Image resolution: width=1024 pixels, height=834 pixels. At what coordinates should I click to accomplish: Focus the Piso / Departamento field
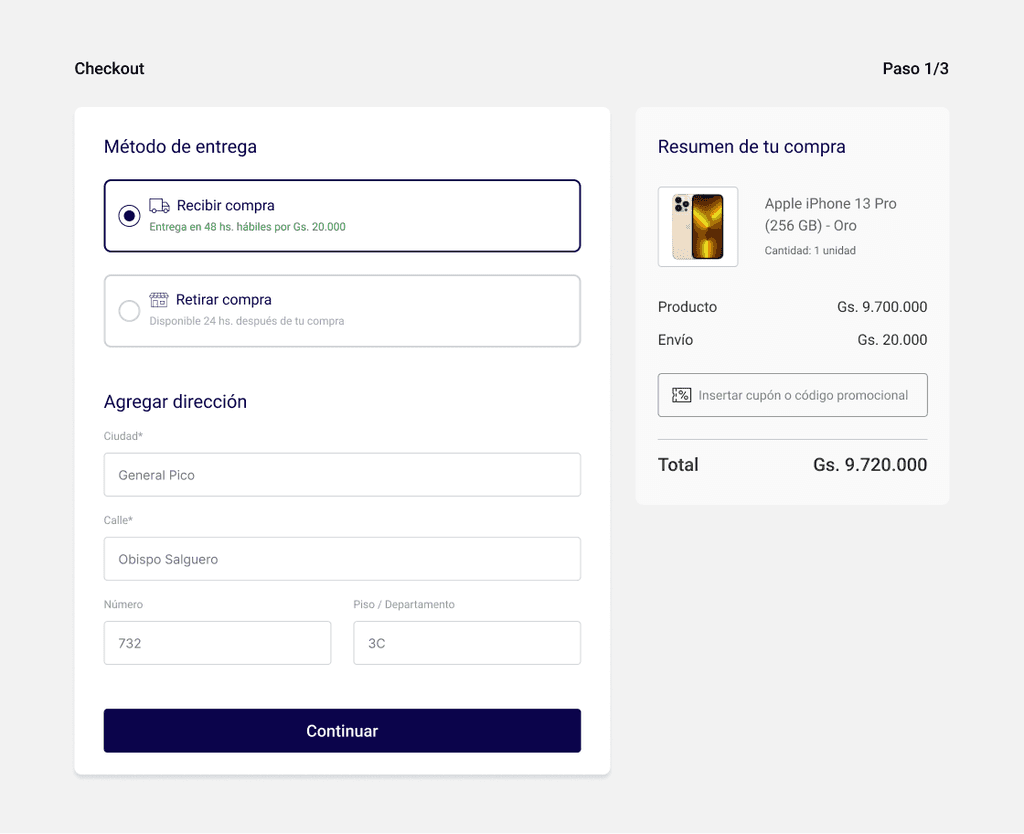pyautogui.click(x=467, y=643)
